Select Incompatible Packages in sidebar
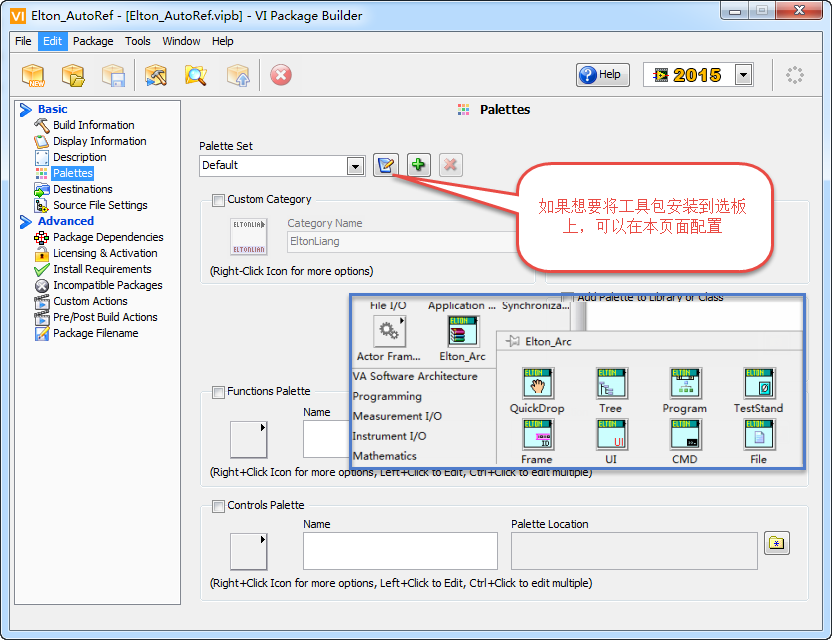Viewport: 832px width, 640px height. coord(108,285)
